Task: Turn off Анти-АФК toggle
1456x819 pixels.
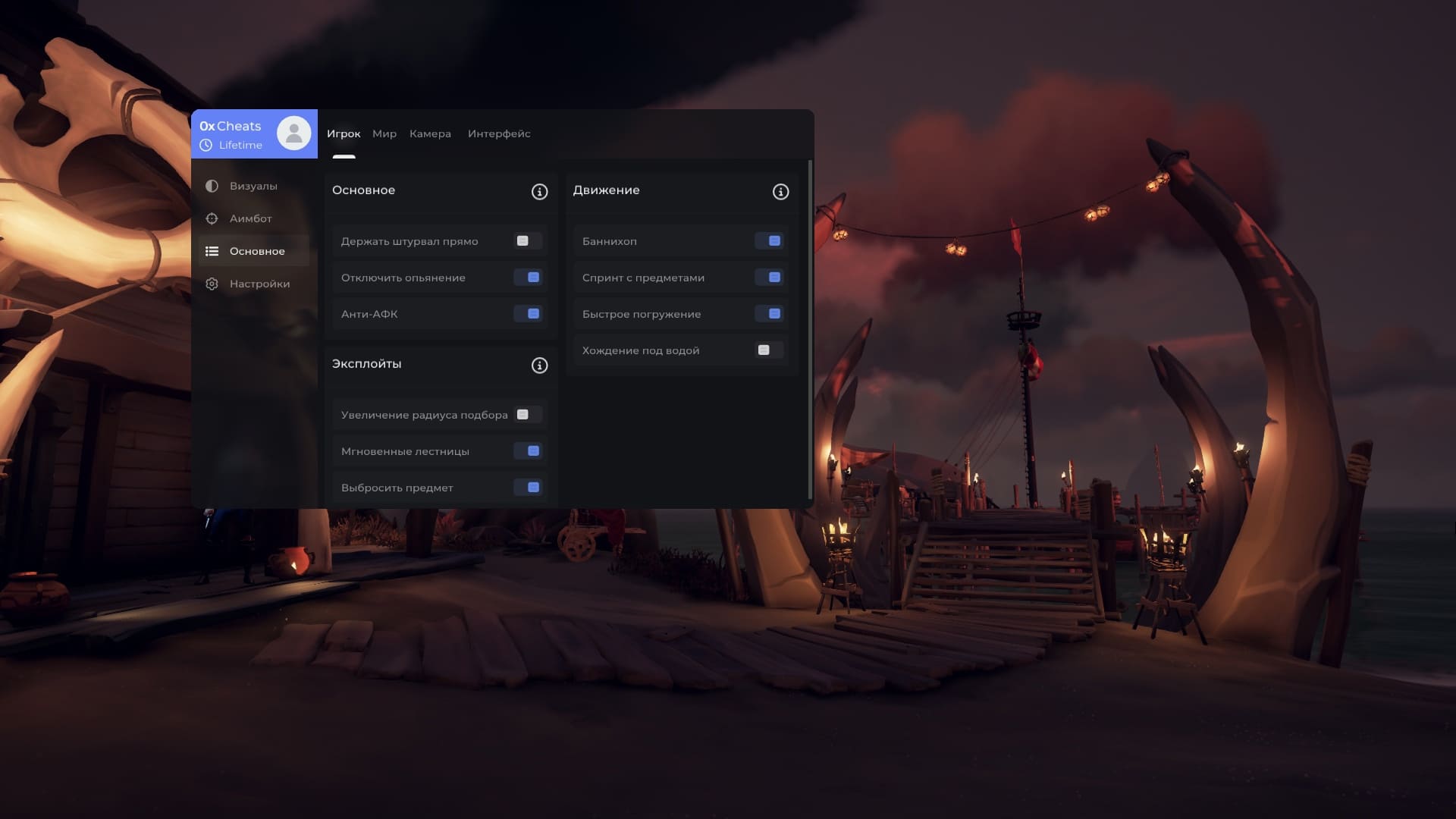Action: point(528,314)
